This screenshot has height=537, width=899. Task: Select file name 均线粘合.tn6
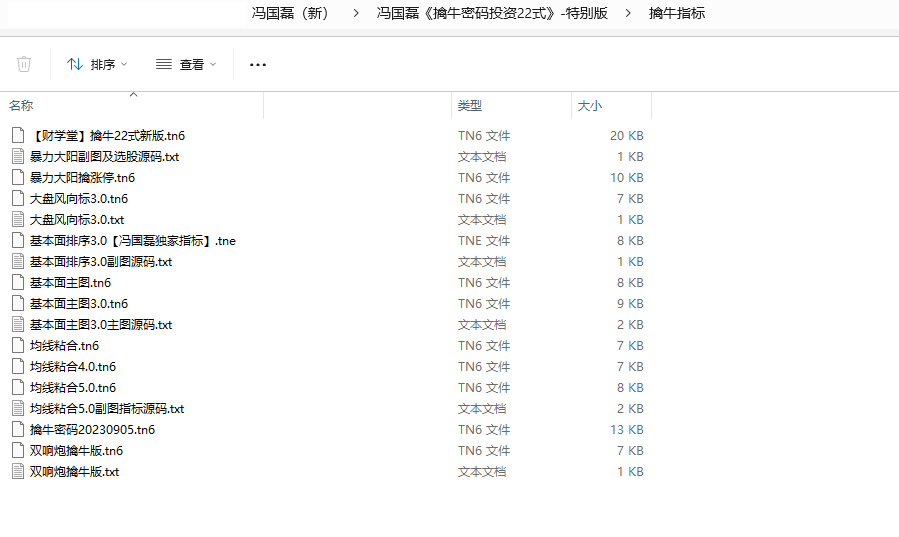(x=64, y=346)
